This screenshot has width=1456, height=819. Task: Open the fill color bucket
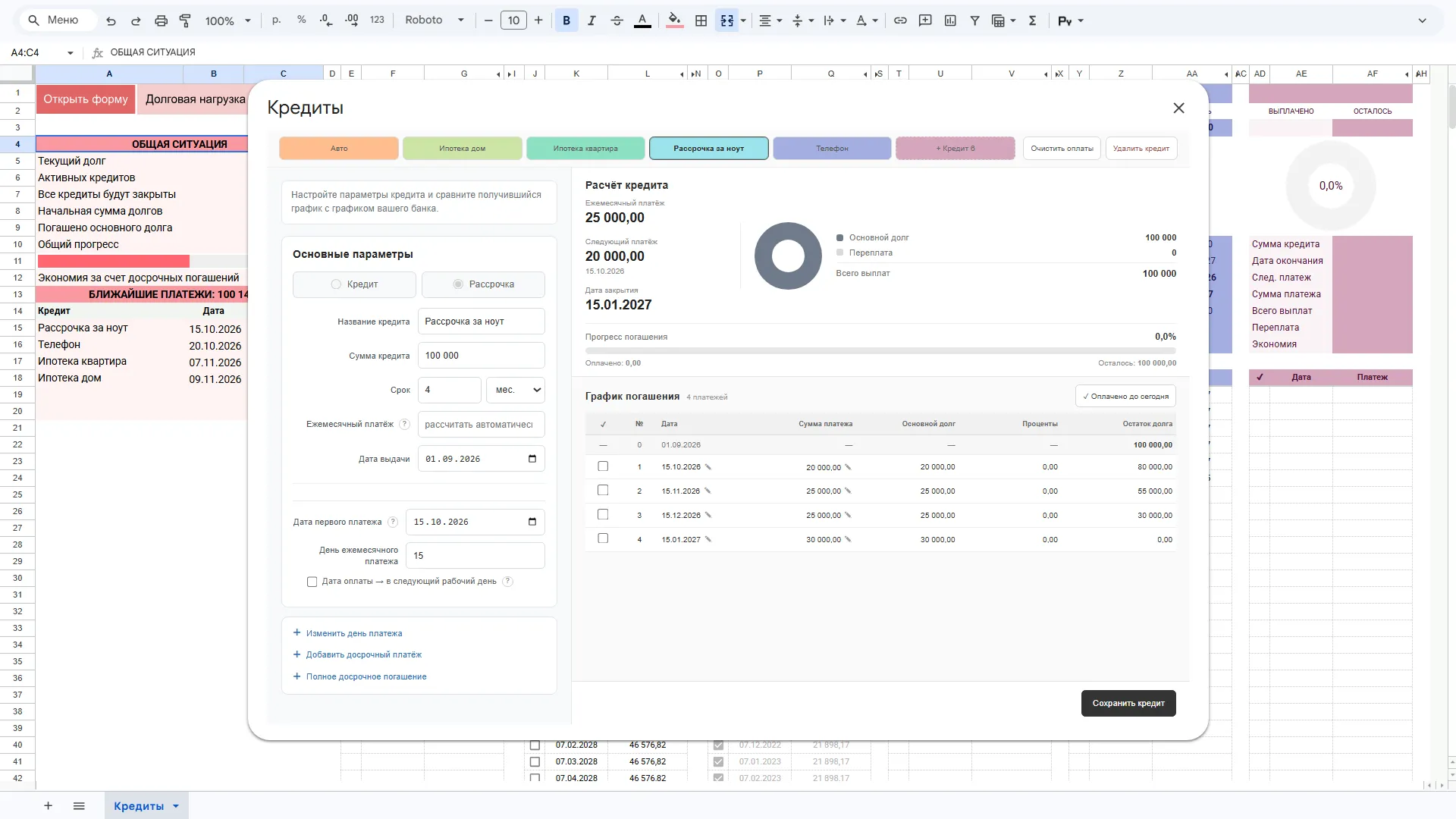(x=674, y=20)
